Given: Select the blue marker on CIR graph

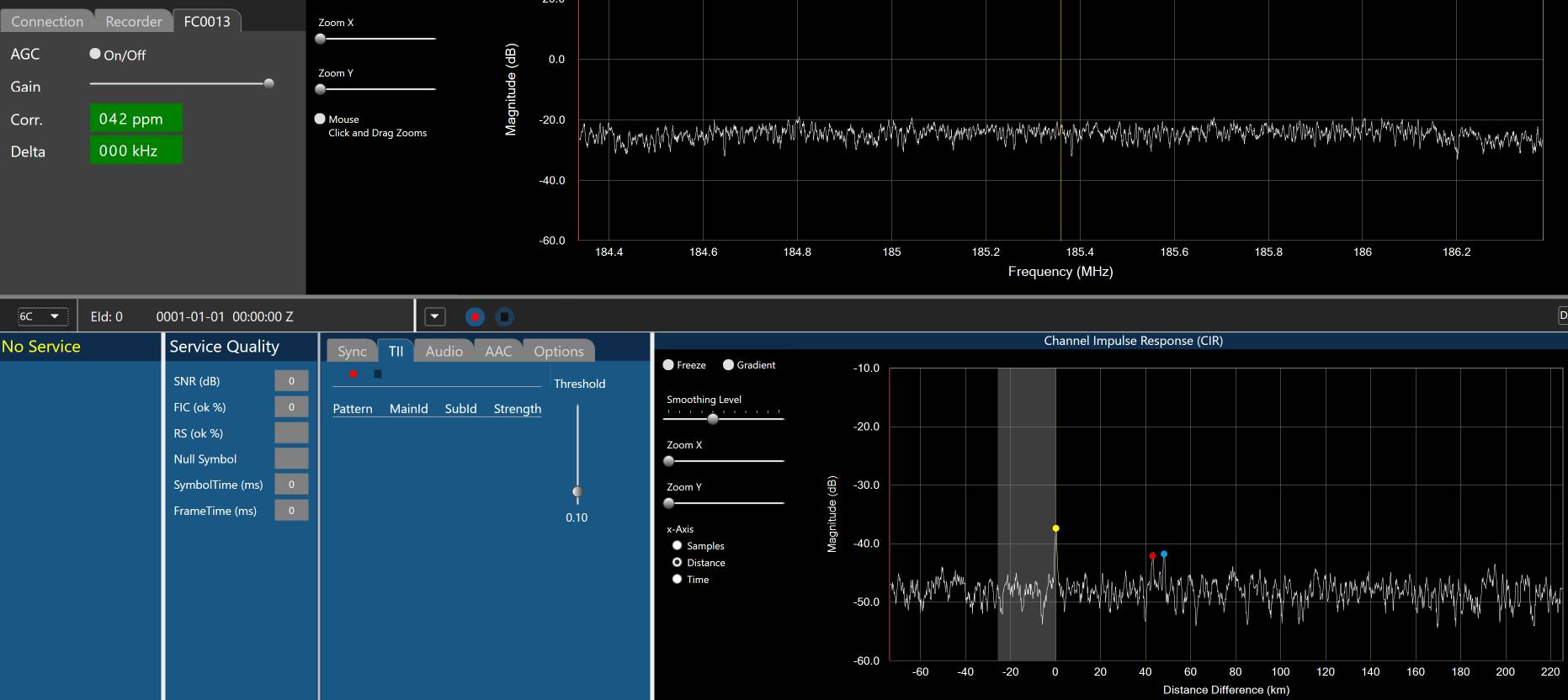Looking at the screenshot, I should pyautogui.click(x=1164, y=554).
